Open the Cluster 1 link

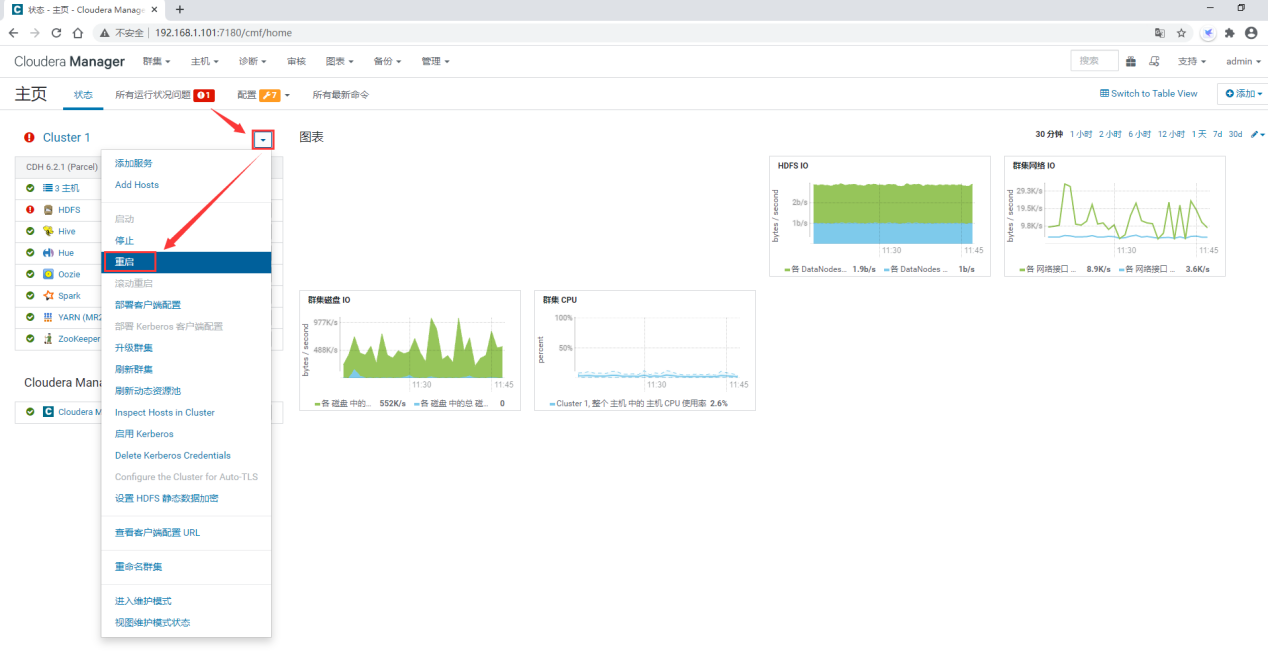point(66,138)
